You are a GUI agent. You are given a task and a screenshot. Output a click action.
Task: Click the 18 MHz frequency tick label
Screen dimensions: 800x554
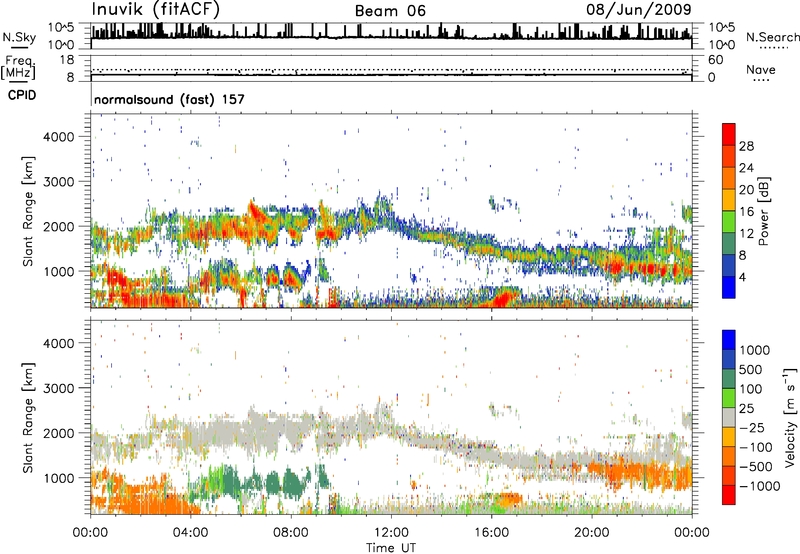click(x=67, y=60)
